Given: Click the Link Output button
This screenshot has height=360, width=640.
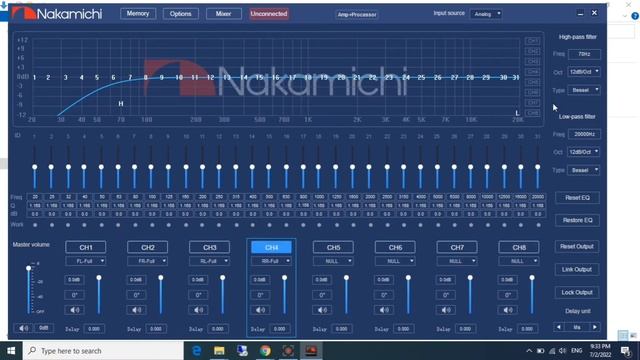Looking at the screenshot, I should click(x=577, y=269).
